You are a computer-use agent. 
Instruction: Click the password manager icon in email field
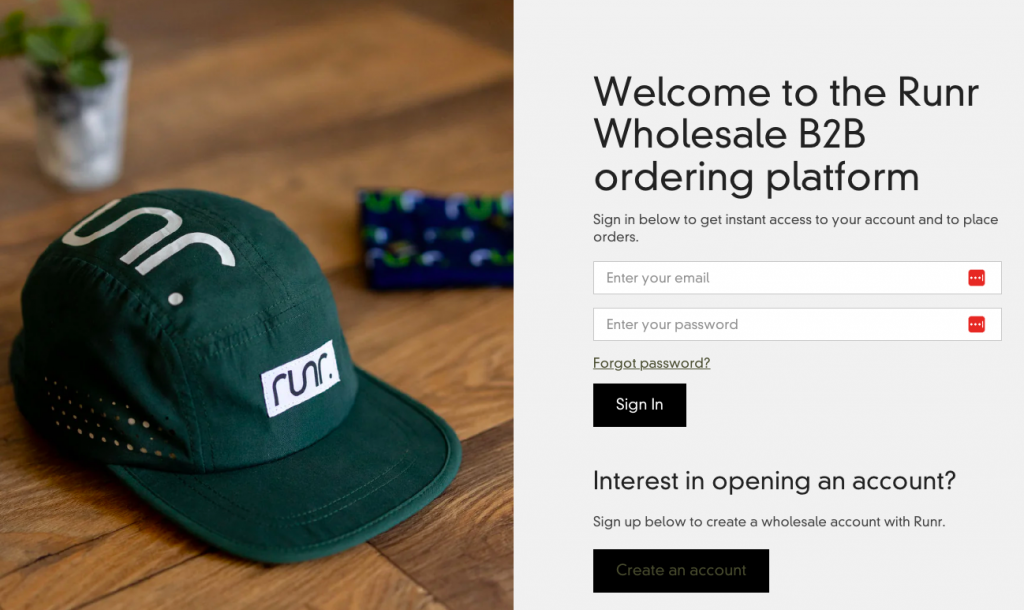click(x=976, y=278)
